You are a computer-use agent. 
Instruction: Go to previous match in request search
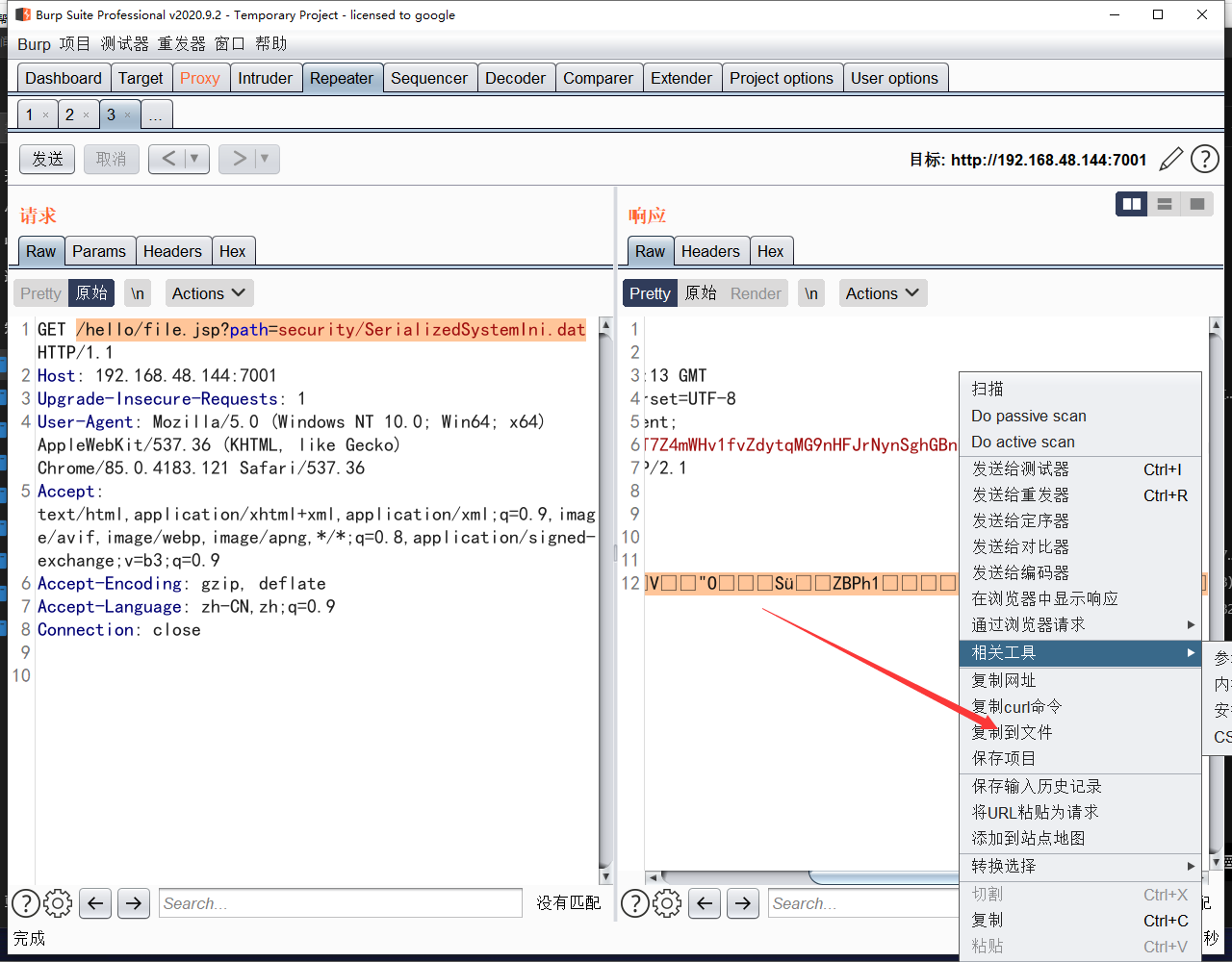coord(94,903)
